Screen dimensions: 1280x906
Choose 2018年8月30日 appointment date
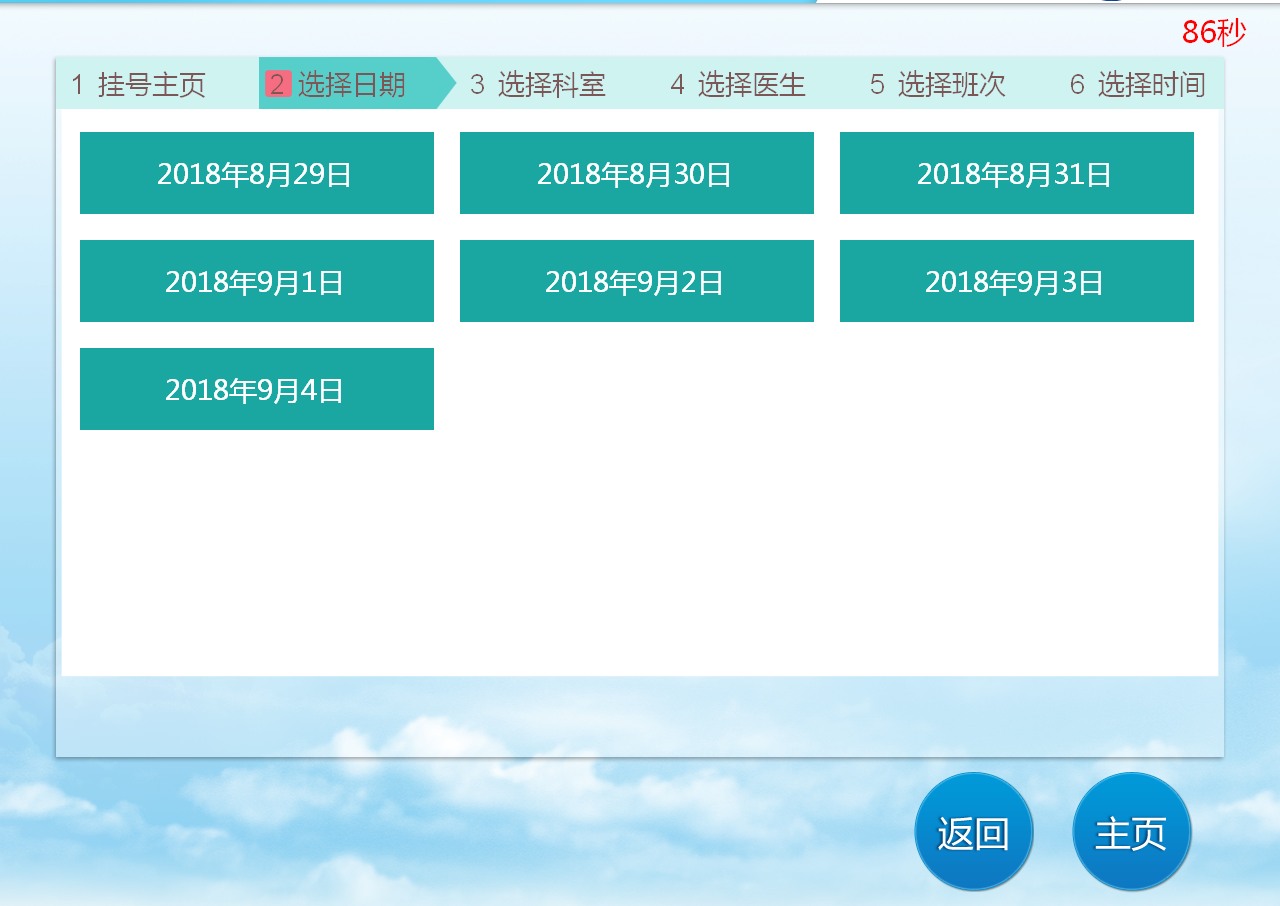point(636,173)
